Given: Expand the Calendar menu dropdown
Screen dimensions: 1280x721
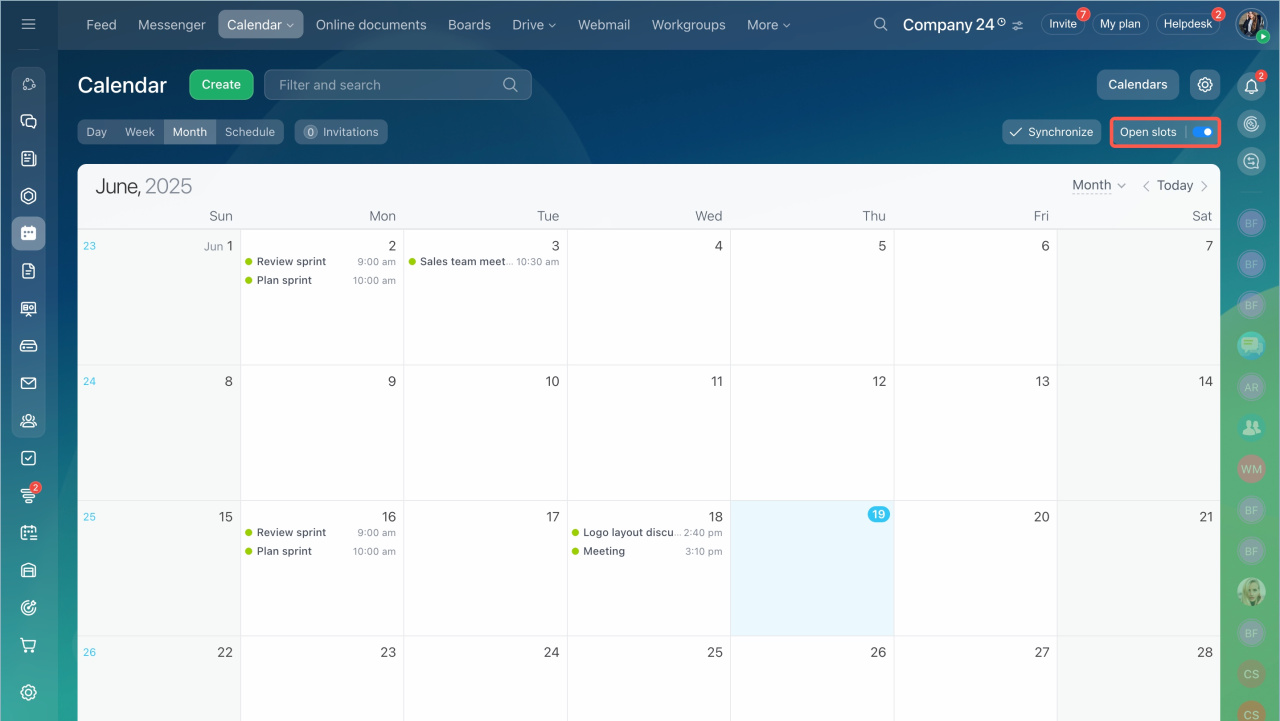Looking at the screenshot, I should [260, 24].
